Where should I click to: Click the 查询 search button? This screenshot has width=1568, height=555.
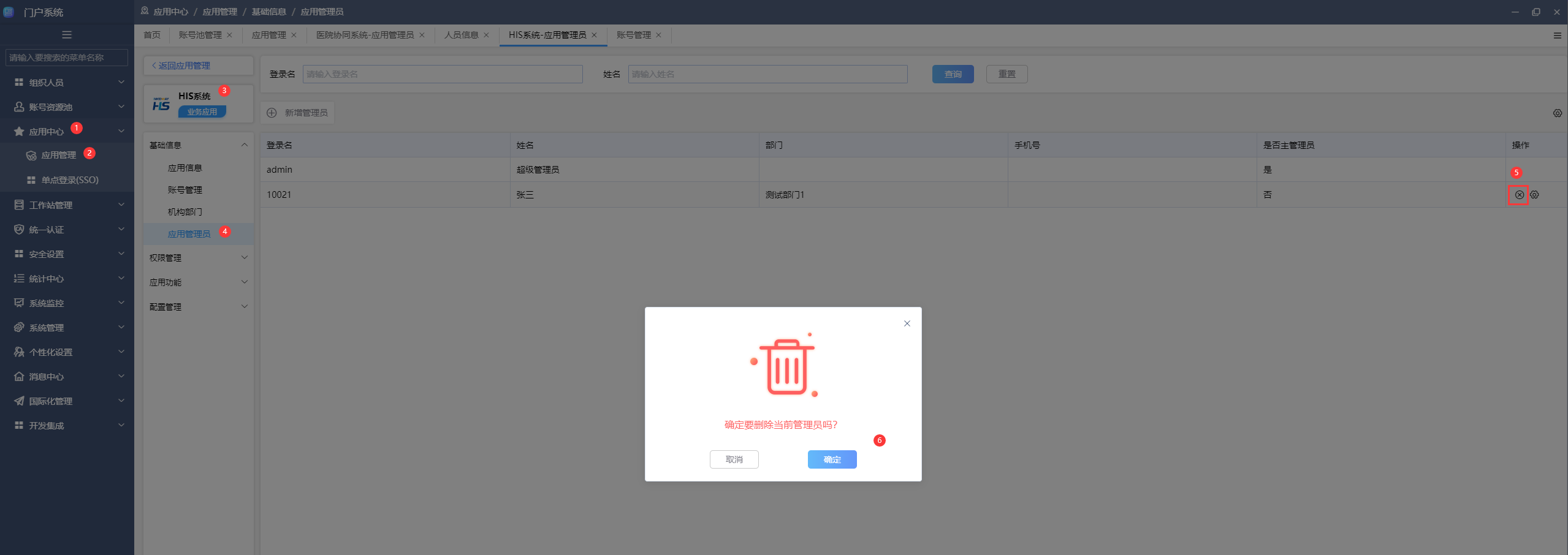tap(953, 74)
